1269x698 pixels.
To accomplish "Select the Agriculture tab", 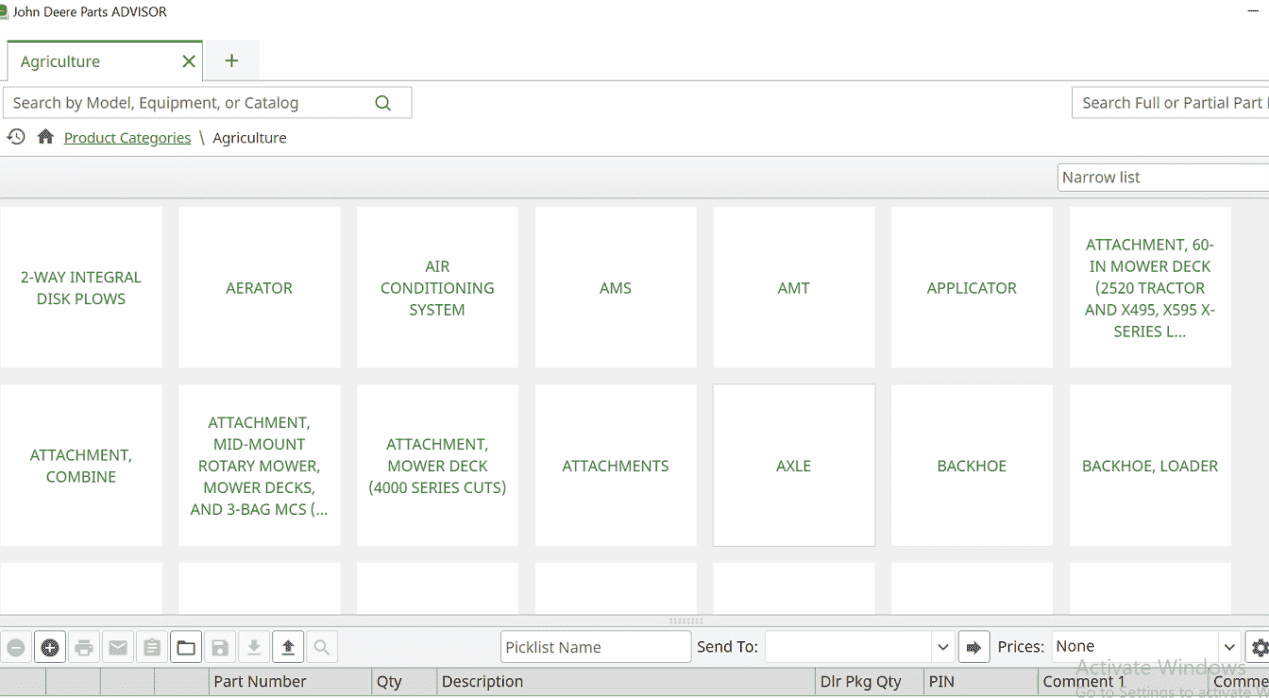I will point(104,61).
